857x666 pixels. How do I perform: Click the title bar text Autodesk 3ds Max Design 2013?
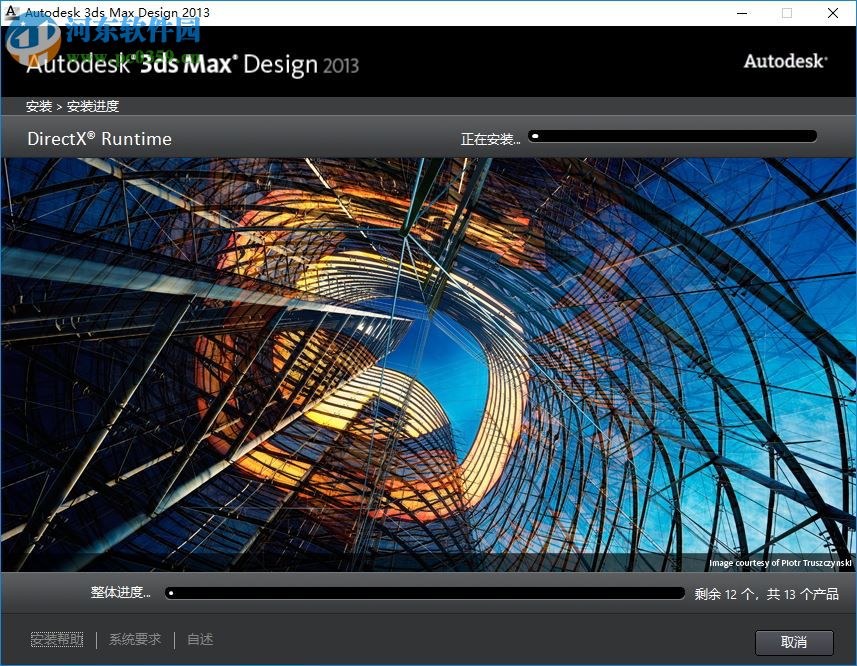coord(115,13)
